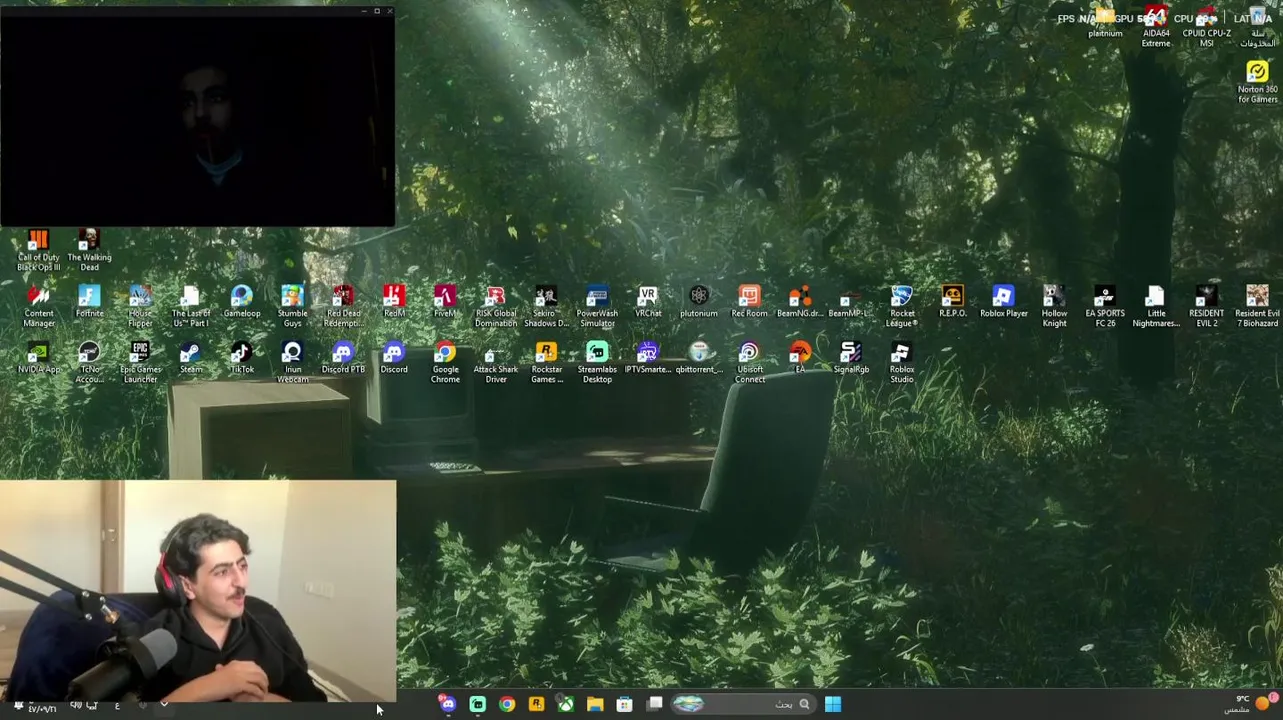Select The Last of Us Part I icon
This screenshot has width=1283, height=720.
(x=190, y=306)
